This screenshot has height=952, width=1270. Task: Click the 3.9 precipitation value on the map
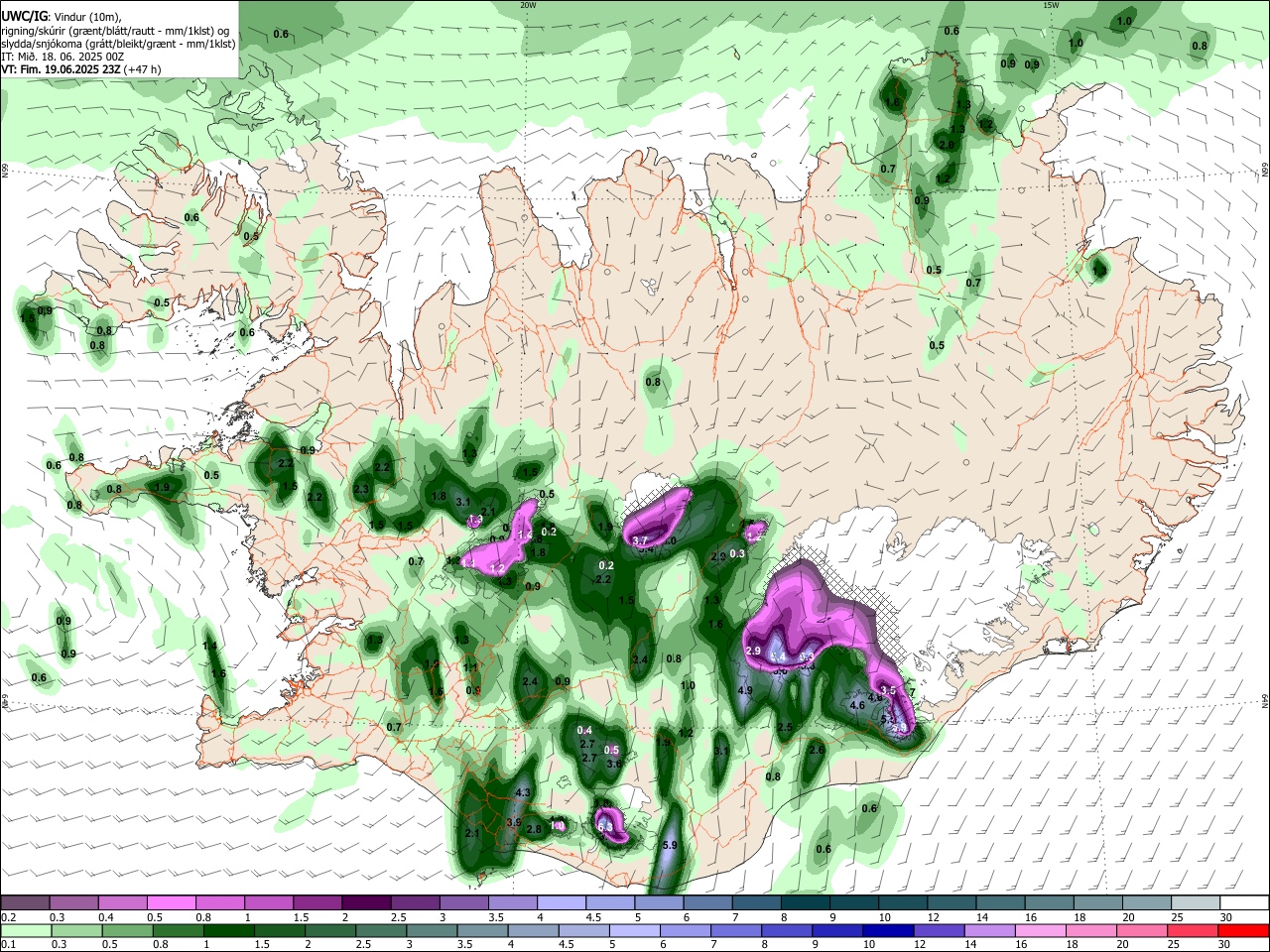click(514, 822)
